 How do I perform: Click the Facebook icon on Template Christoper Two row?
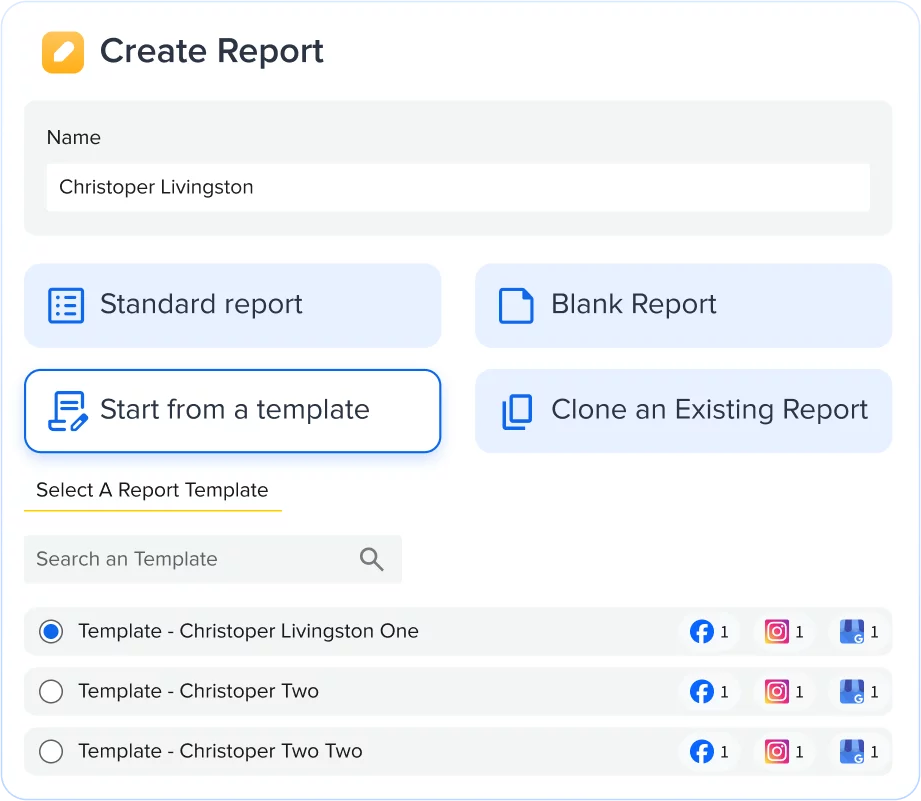(701, 691)
